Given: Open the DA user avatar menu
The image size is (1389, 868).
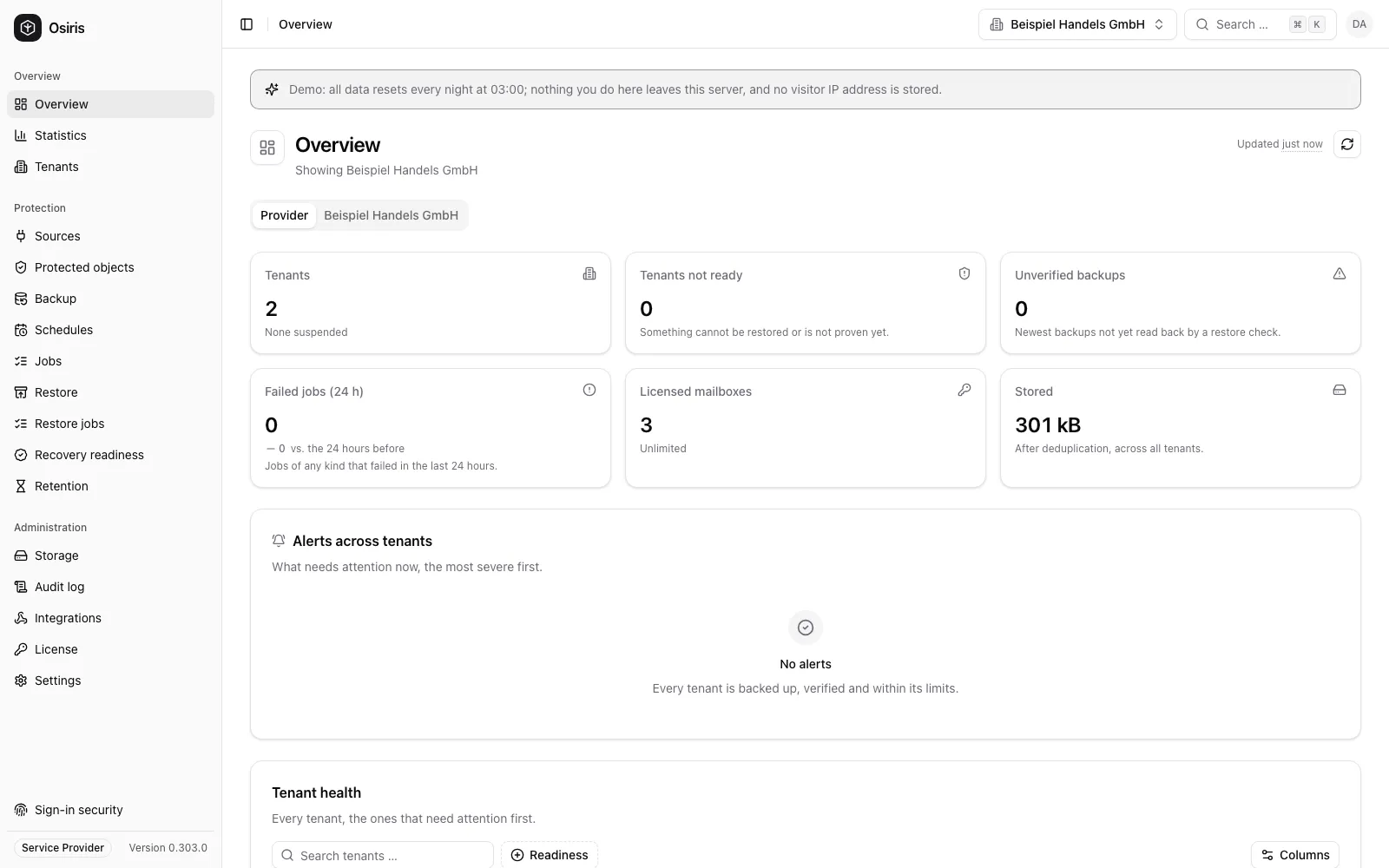Looking at the screenshot, I should click(1359, 24).
